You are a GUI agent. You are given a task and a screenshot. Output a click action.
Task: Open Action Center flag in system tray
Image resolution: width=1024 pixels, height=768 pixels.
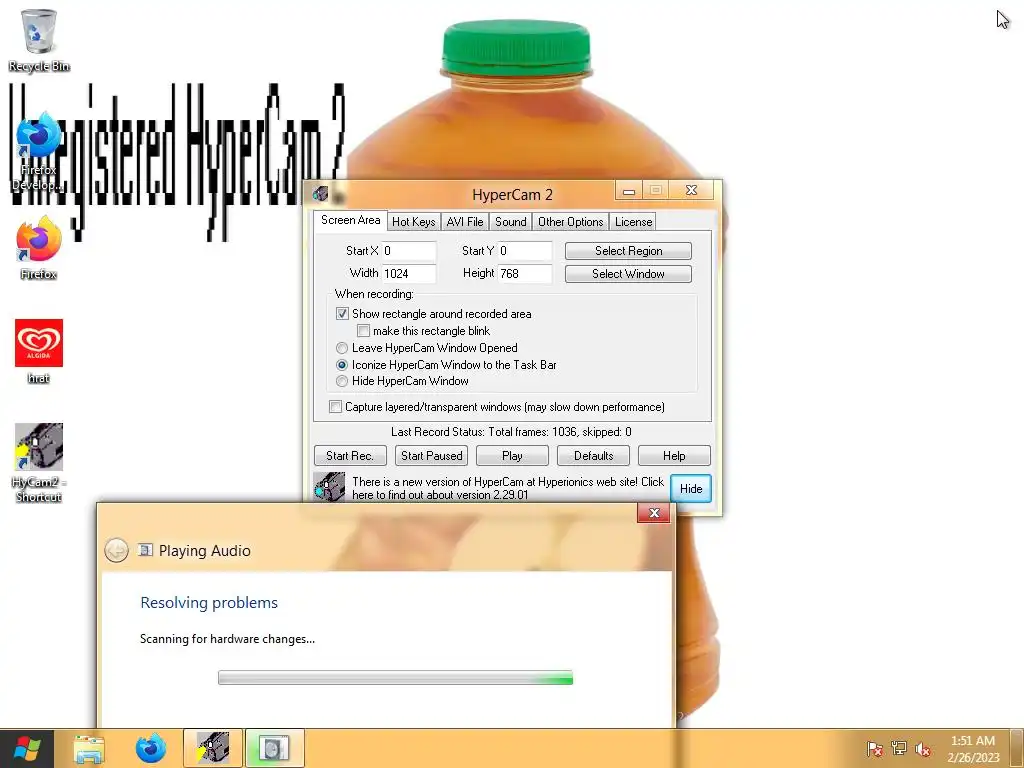coord(874,749)
